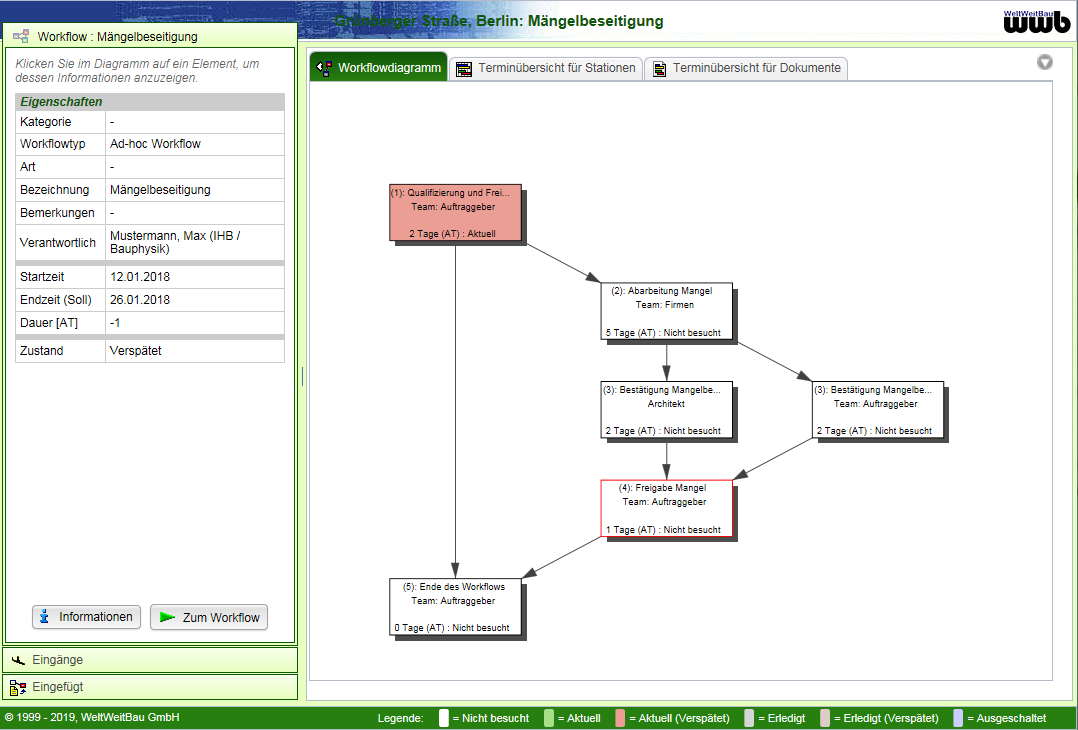Select station (3) Bestätigung with Architekt node
The height and width of the screenshot is (730, 1078).
pyautogui.click(x=666, y=410)
